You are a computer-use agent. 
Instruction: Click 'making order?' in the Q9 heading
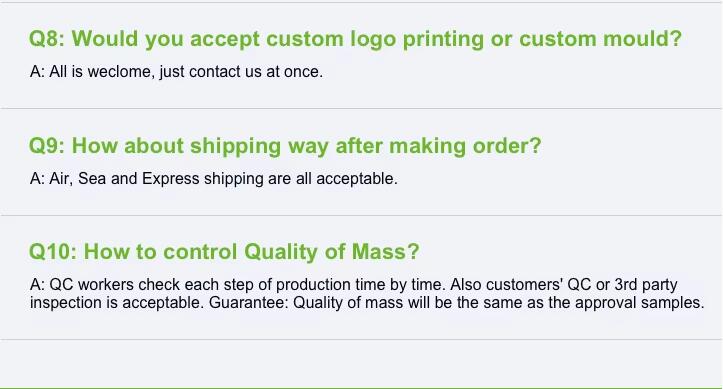click(465, 147)
